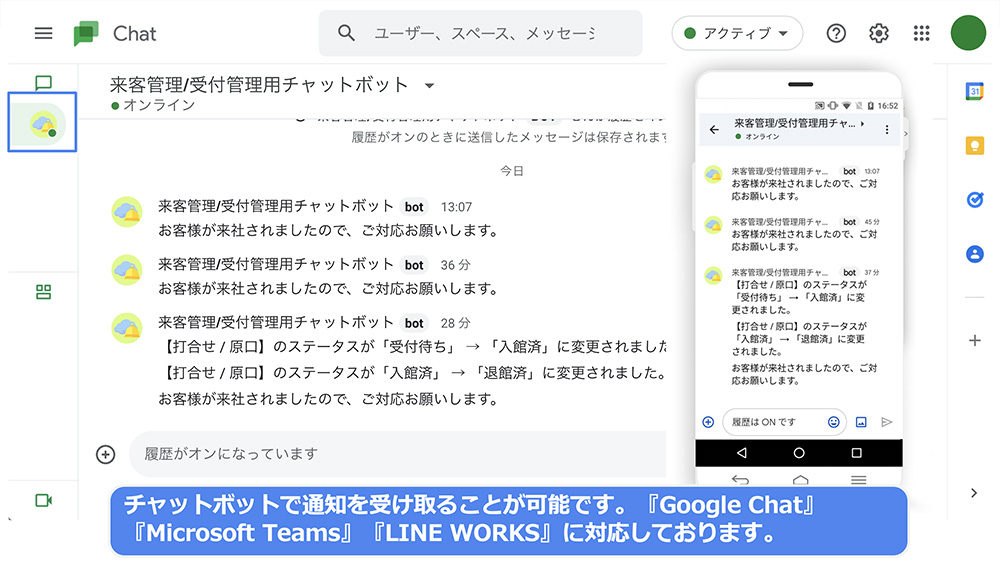The height and width of the screenshot is (567, 1000).
Task: Open Google Tasks in the side panel
Action: click(x=974, y=200)
